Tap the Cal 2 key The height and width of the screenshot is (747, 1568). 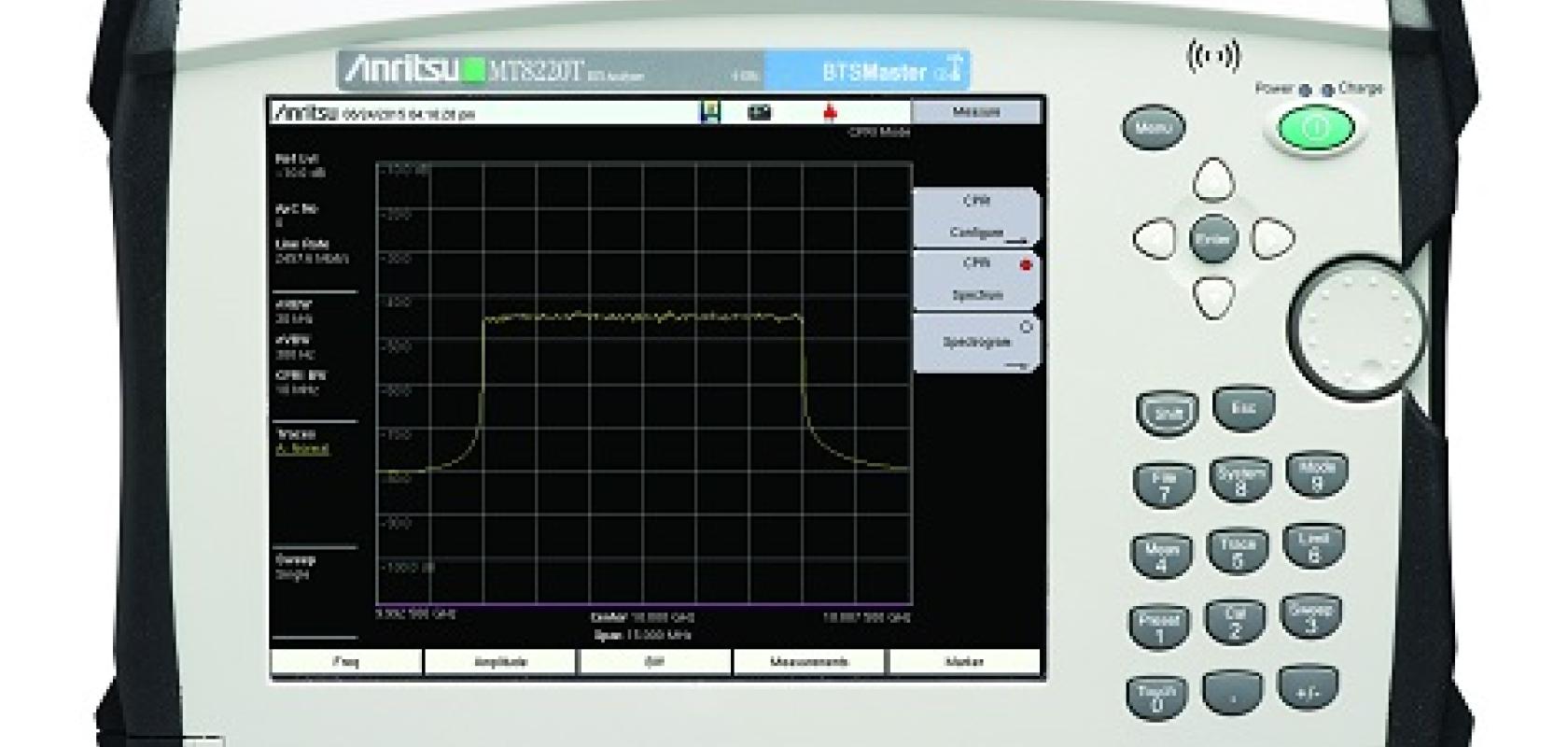(1235, 621)
